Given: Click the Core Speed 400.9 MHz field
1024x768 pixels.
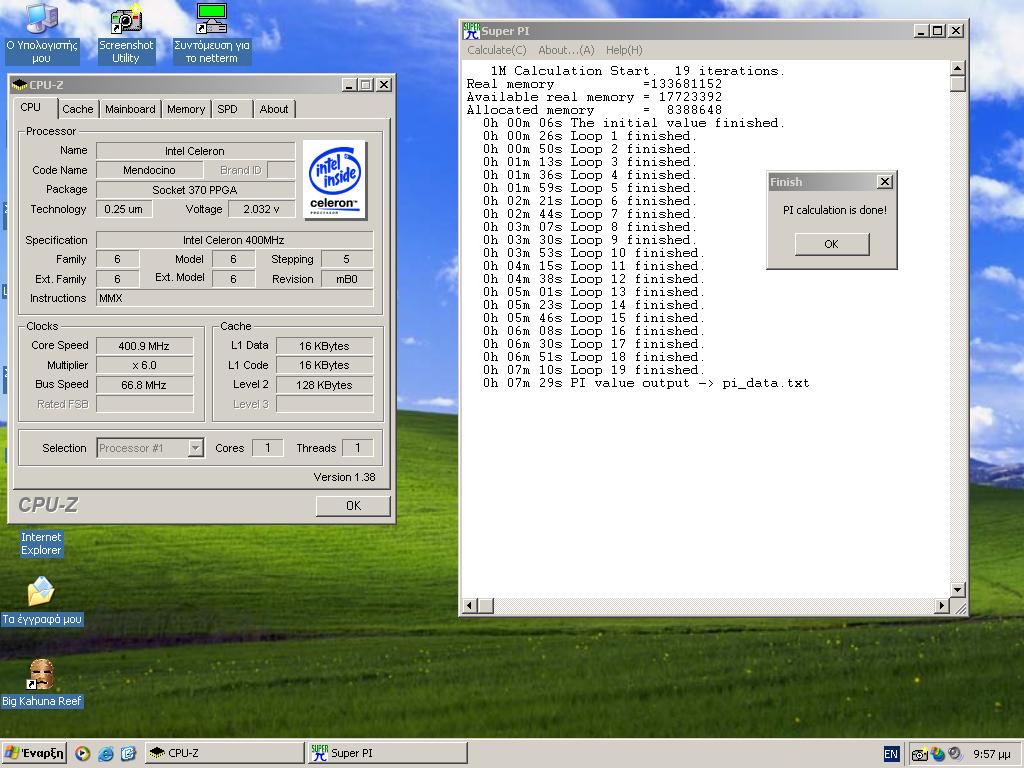Looking at the screenshot, I should point(144,346).
